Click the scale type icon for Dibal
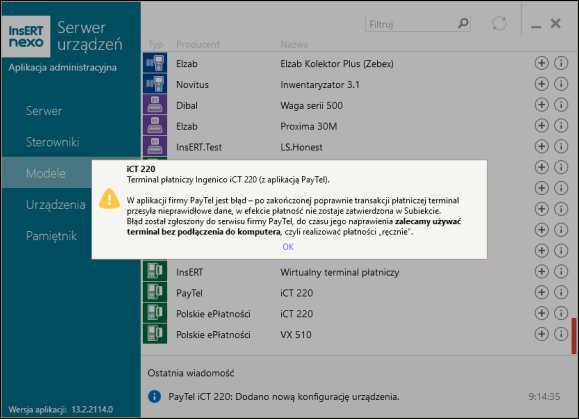This screenshot has width=579, height=419. pos(155,105)
